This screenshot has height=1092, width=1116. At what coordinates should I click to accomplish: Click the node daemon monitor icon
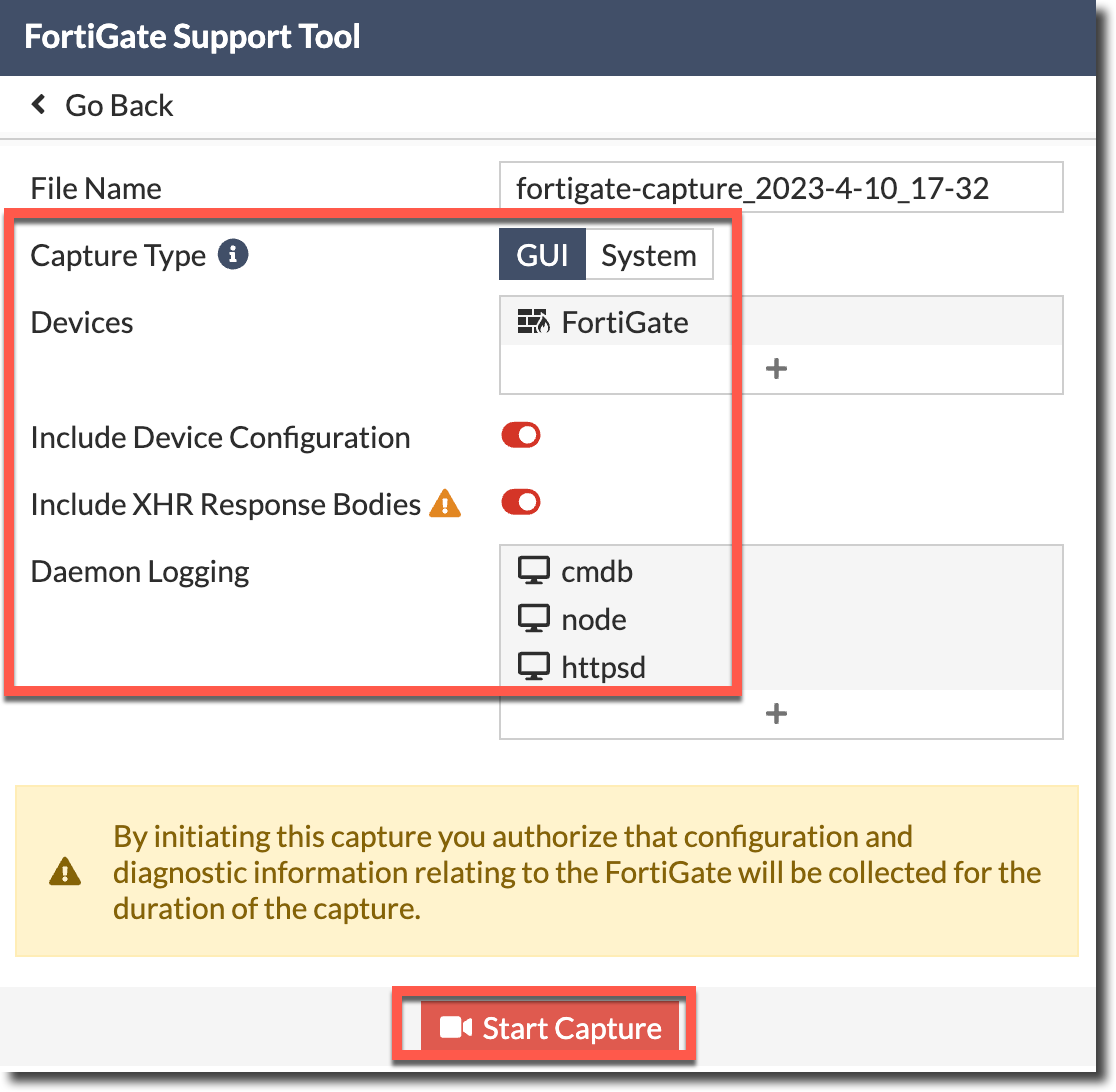(x=534, y=619)
